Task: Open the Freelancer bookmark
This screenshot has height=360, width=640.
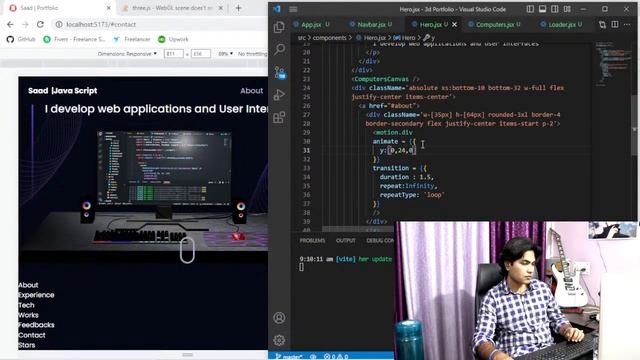Action: point(132,39)
